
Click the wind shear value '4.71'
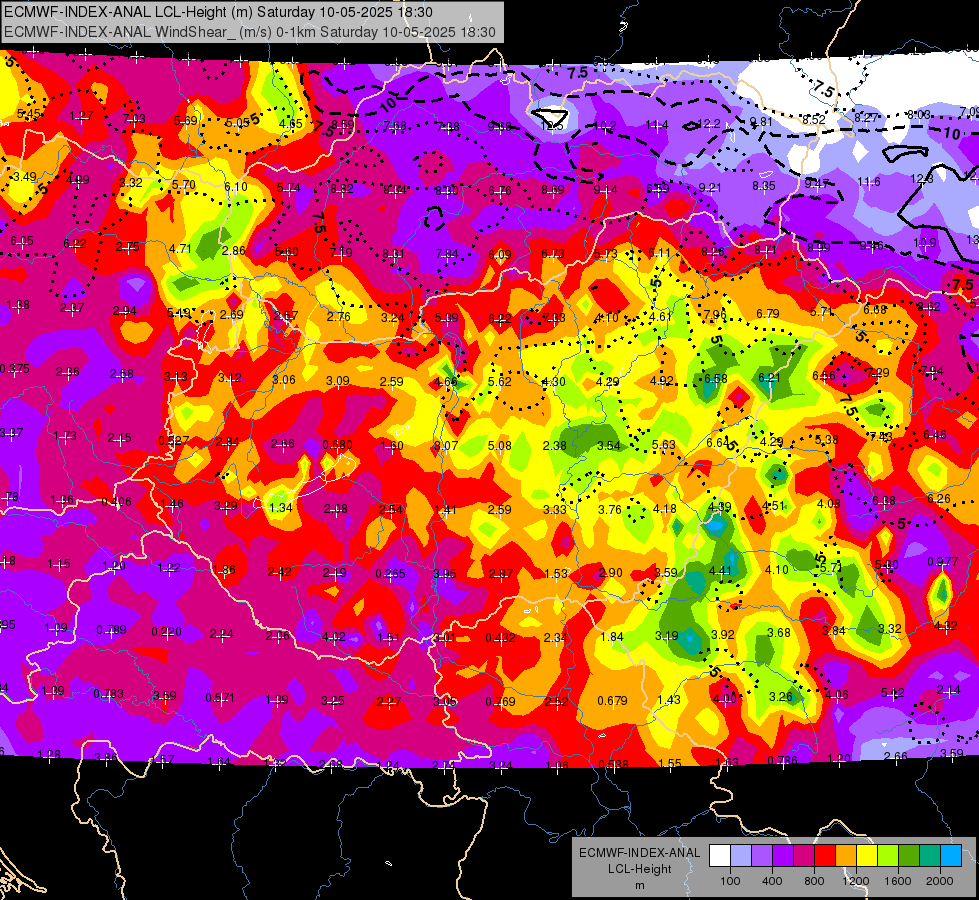[180, 249]
